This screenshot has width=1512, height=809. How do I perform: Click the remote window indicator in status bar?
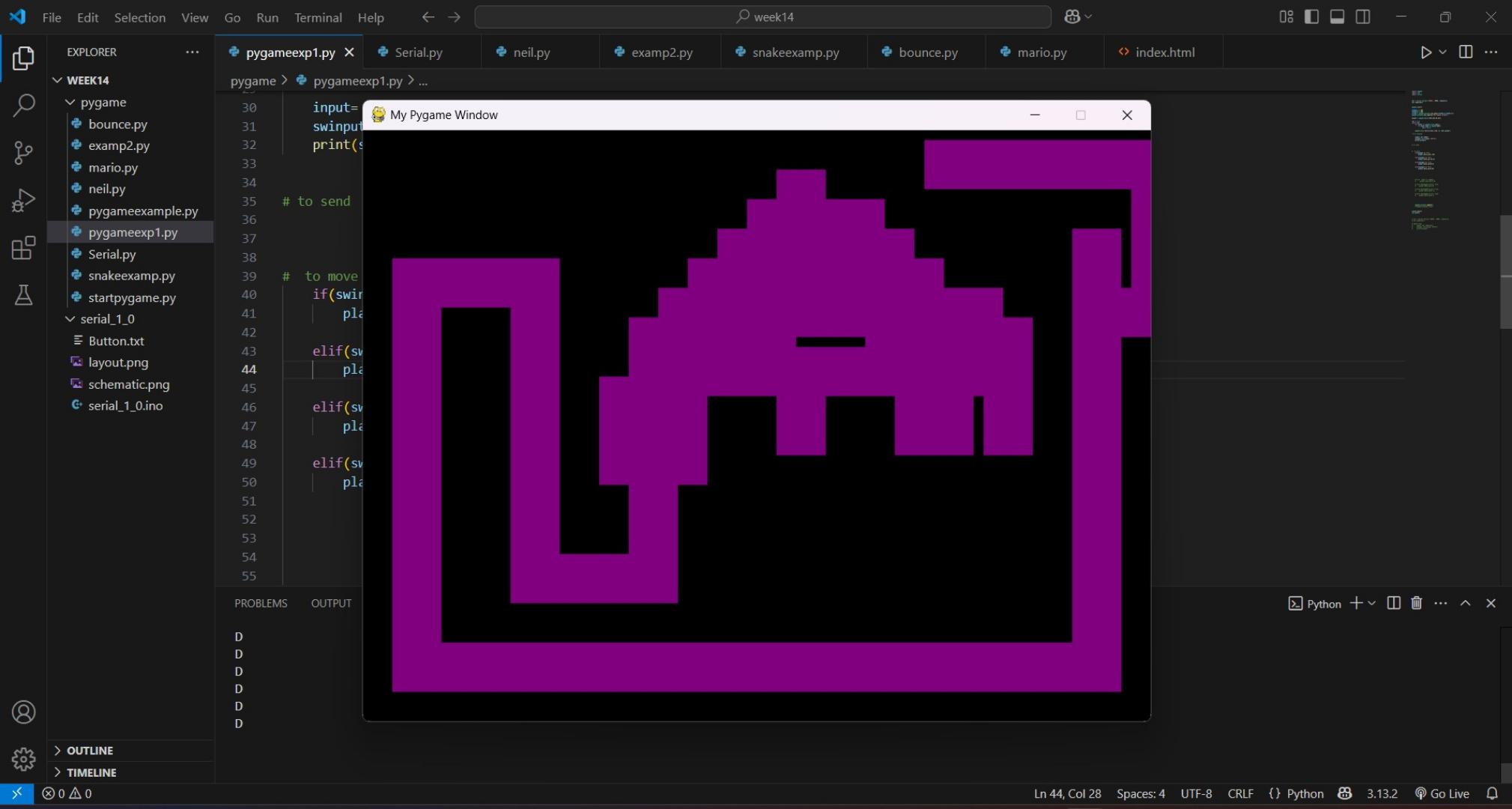pyautogui.click(x=16, y=793)
